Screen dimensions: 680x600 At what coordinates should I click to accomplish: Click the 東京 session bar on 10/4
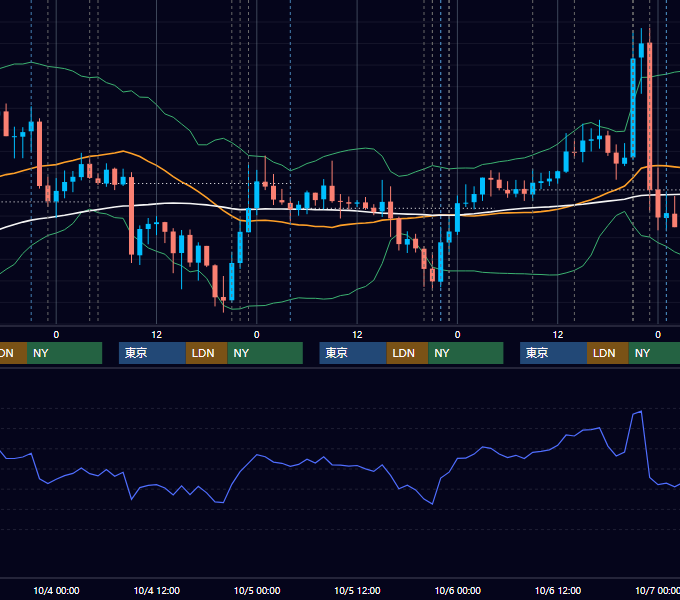[152, 353]
